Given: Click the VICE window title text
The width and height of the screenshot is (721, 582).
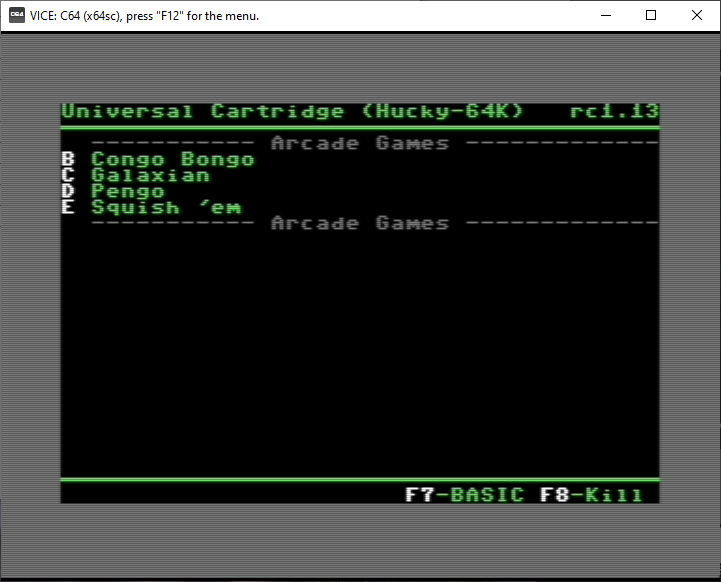Looking at the screenshot, I should pos(144,16).
